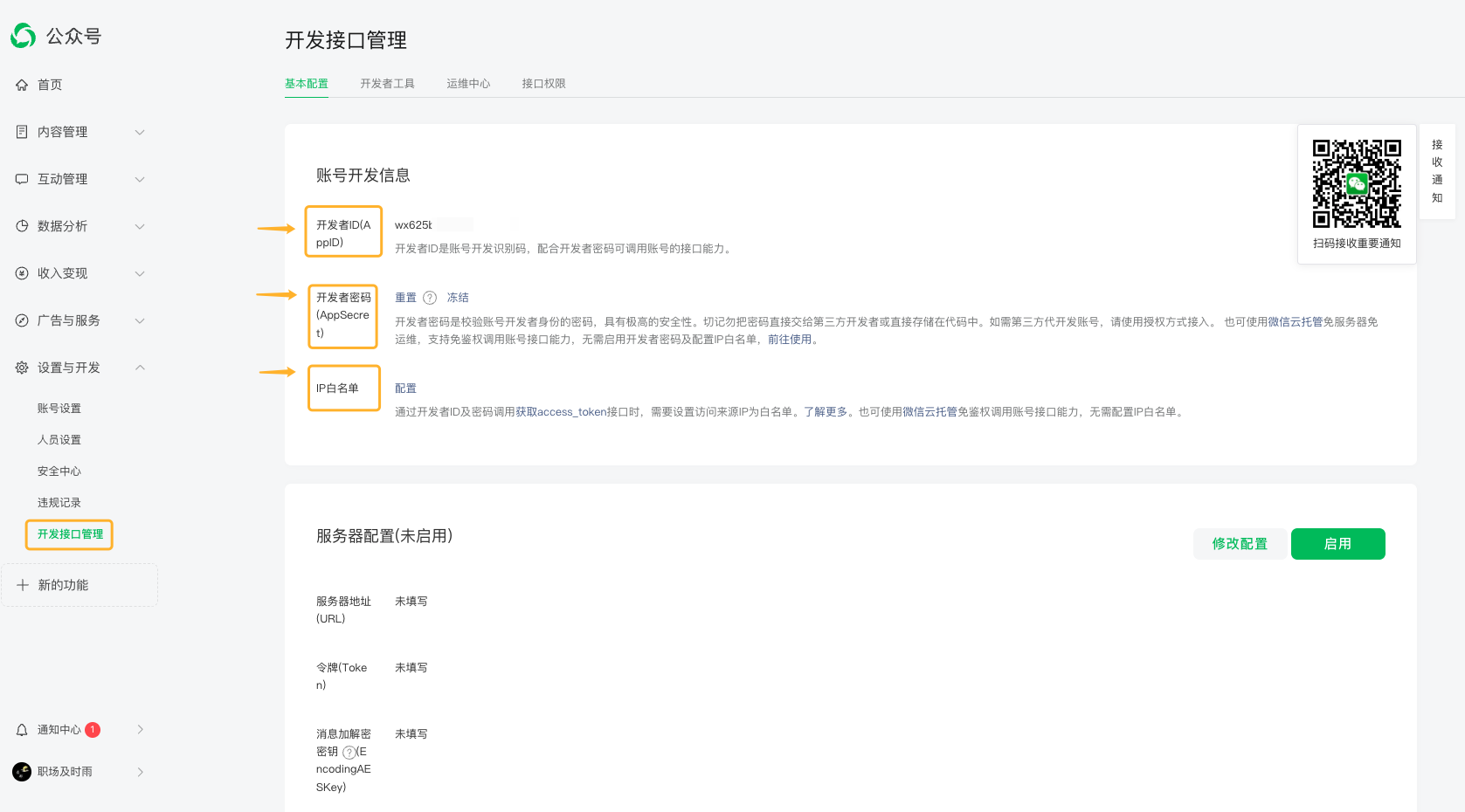Click the WeChat 公众号 logo icon

coord(24,36)
